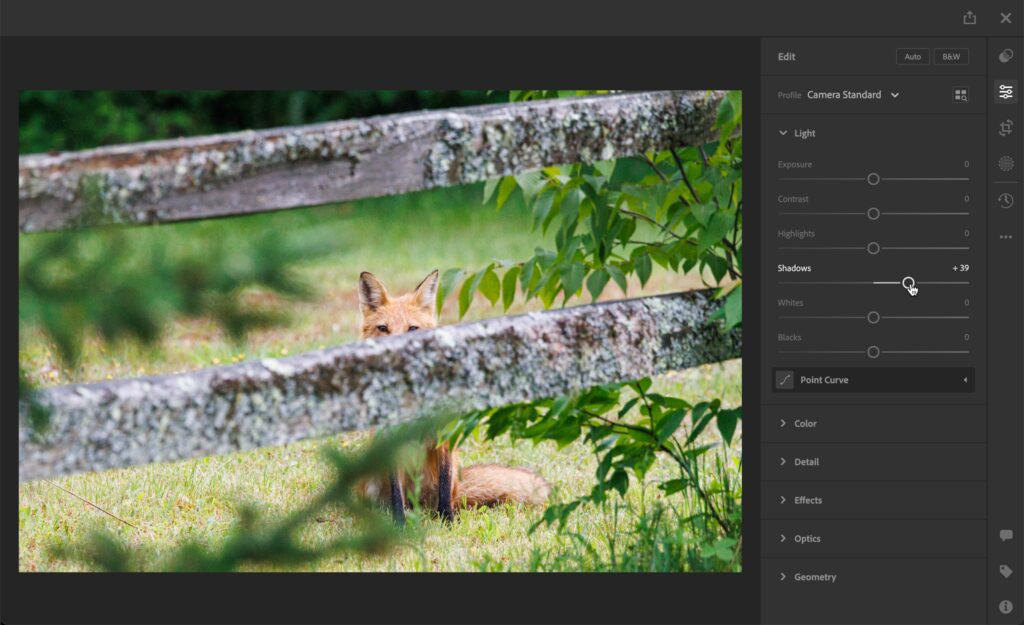Expand the Effects section
This screenshot has width=1024, height=625.
click(x=800, y=500)
